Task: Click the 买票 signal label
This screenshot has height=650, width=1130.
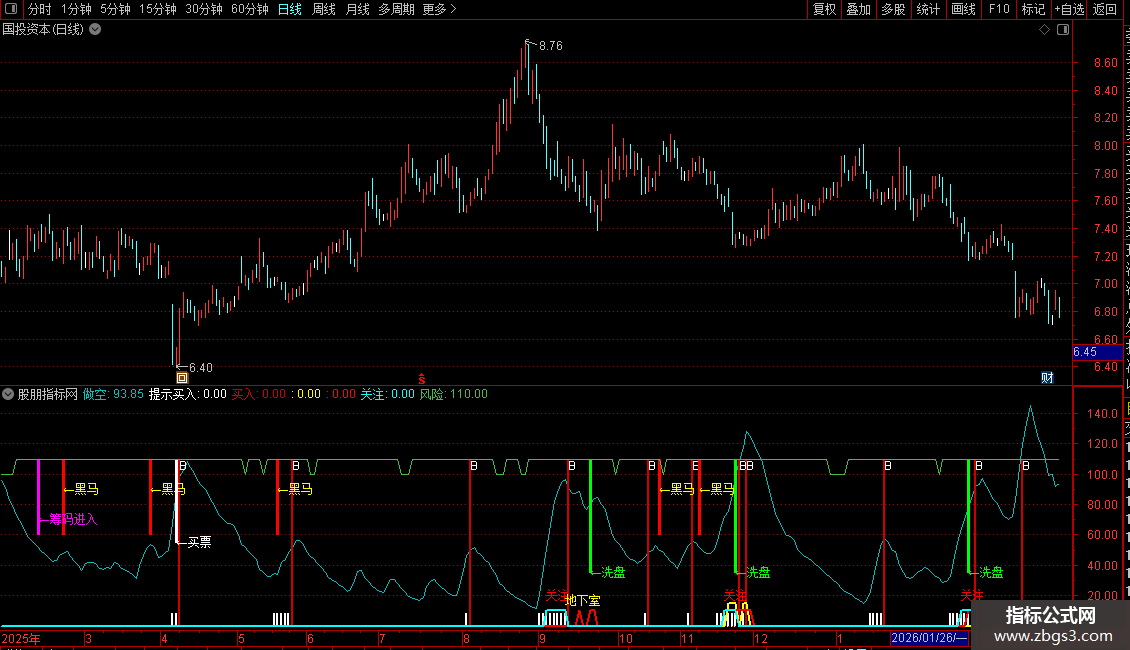Action: [200, 542]
